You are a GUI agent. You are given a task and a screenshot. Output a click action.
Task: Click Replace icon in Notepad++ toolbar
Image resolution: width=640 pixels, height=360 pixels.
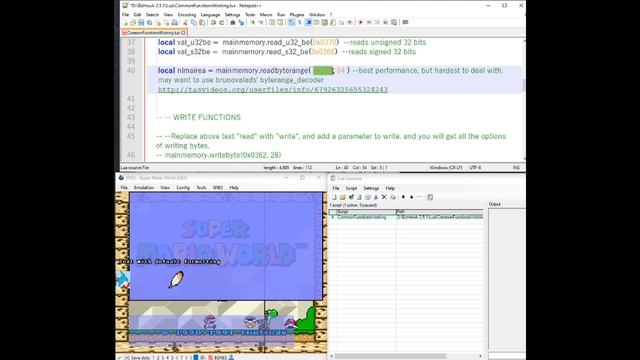[241, 22]
